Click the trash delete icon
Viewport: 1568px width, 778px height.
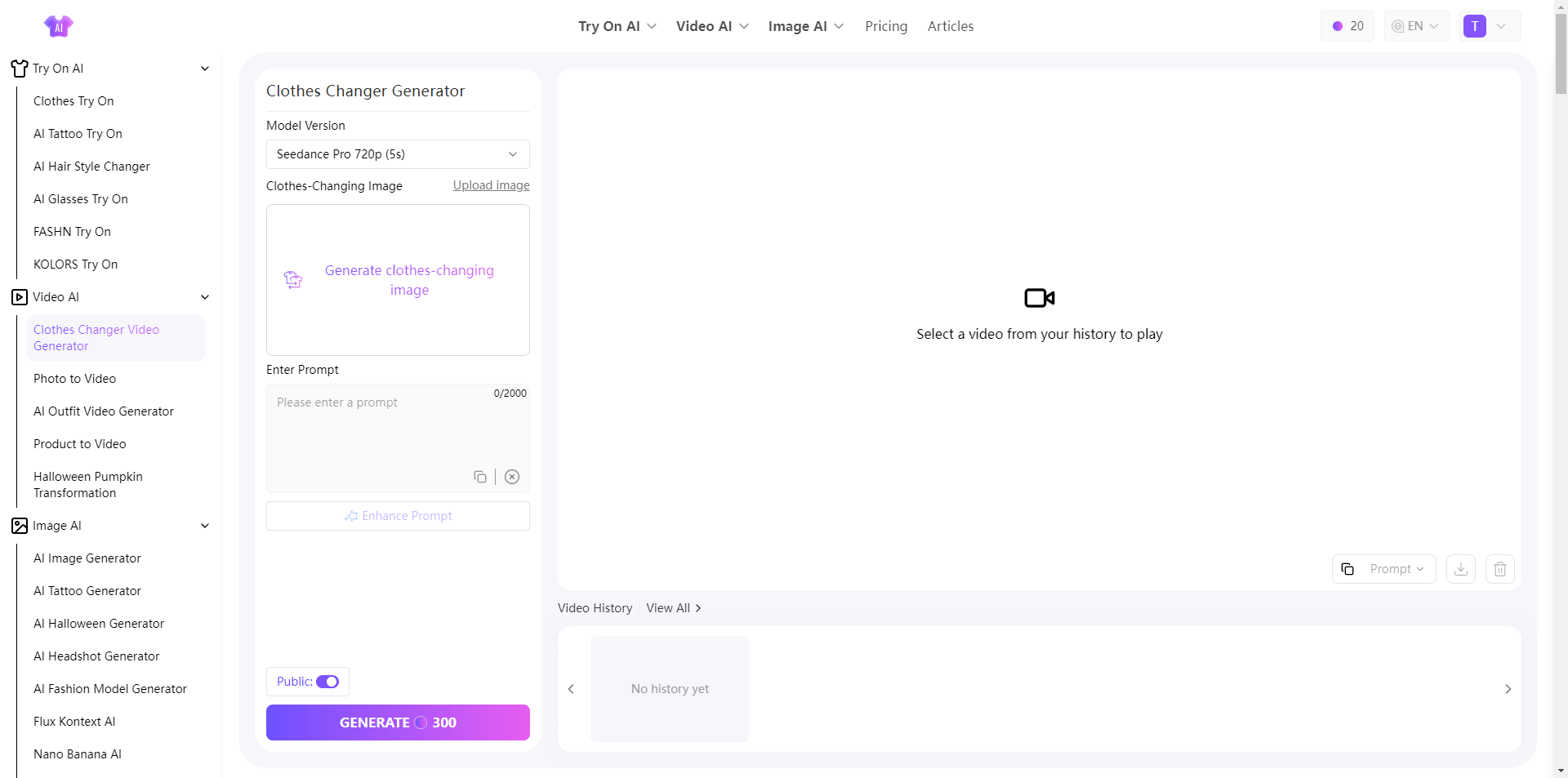coord(1500,569)
